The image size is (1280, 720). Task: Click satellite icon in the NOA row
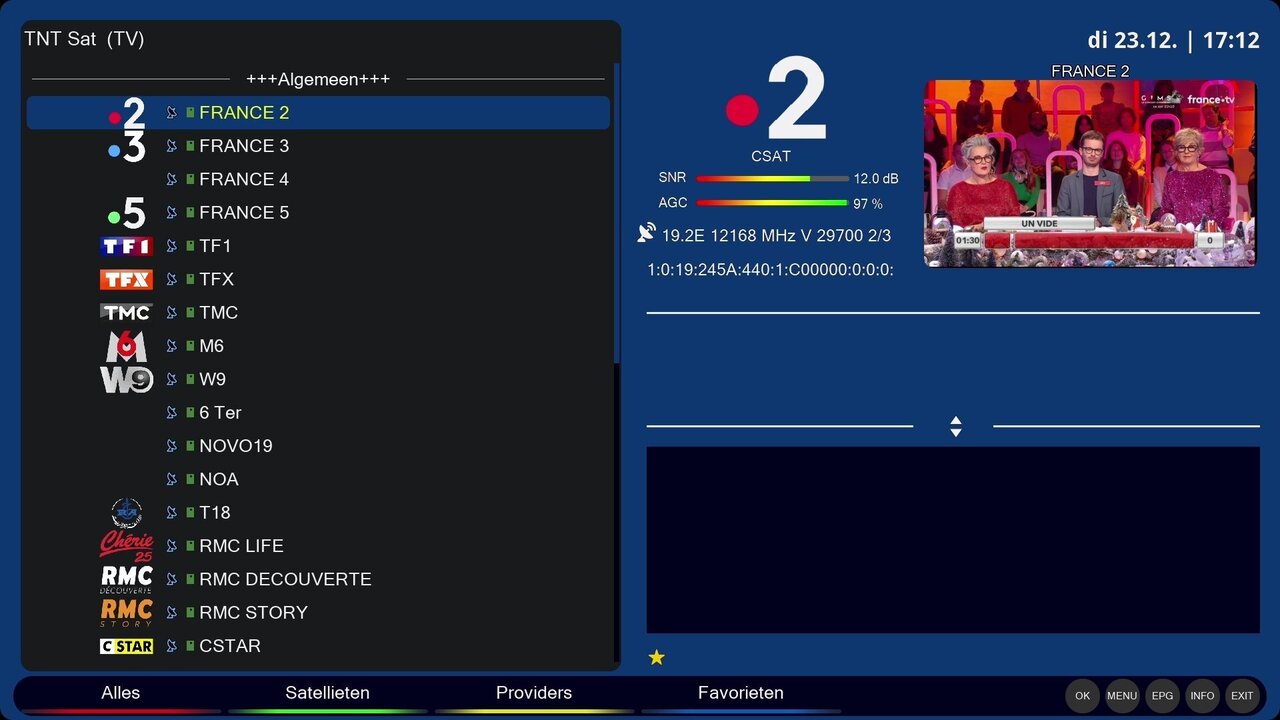point(172,479)
